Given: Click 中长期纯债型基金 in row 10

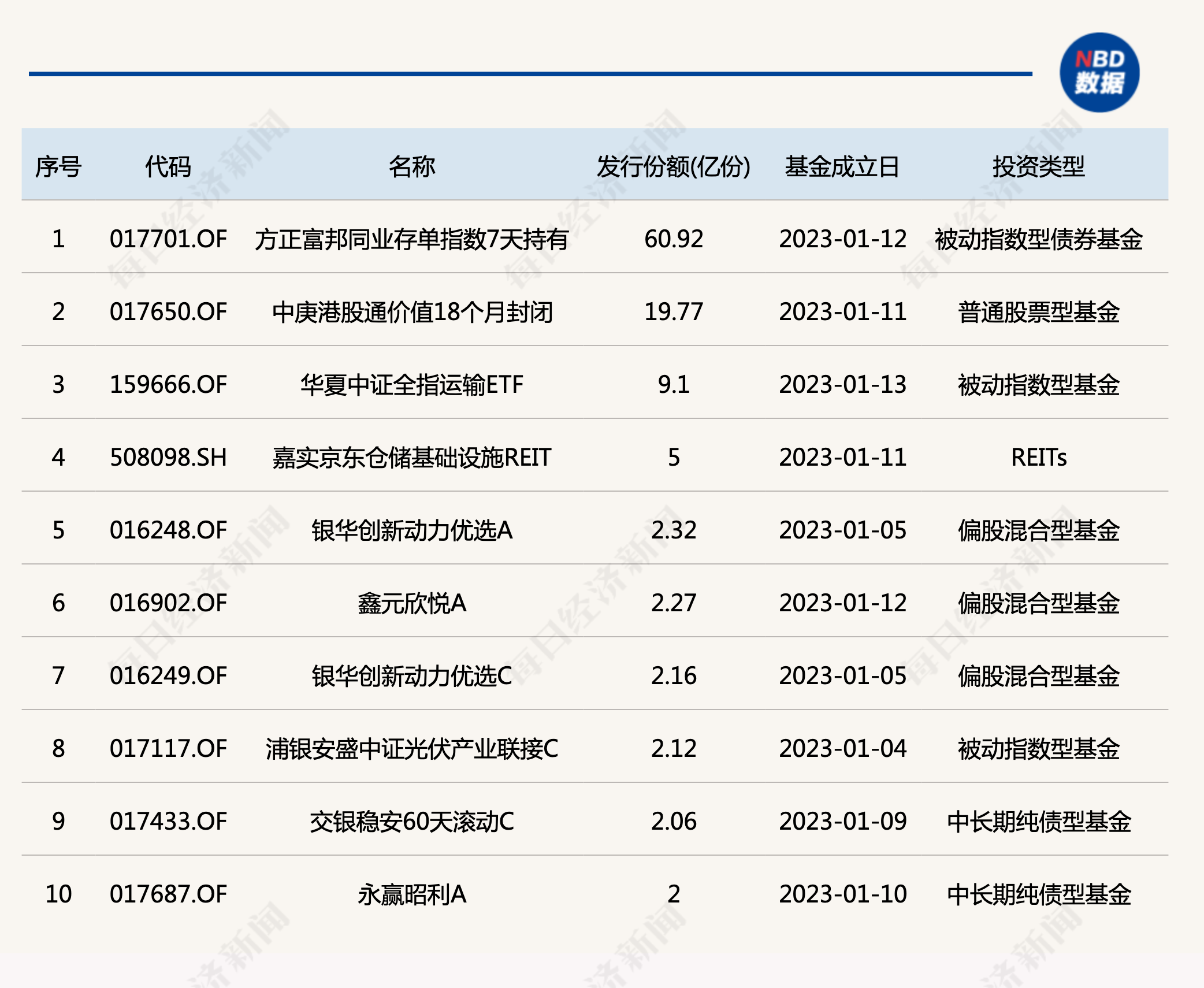Looking at the screenshot, I should coord(1038,894).
